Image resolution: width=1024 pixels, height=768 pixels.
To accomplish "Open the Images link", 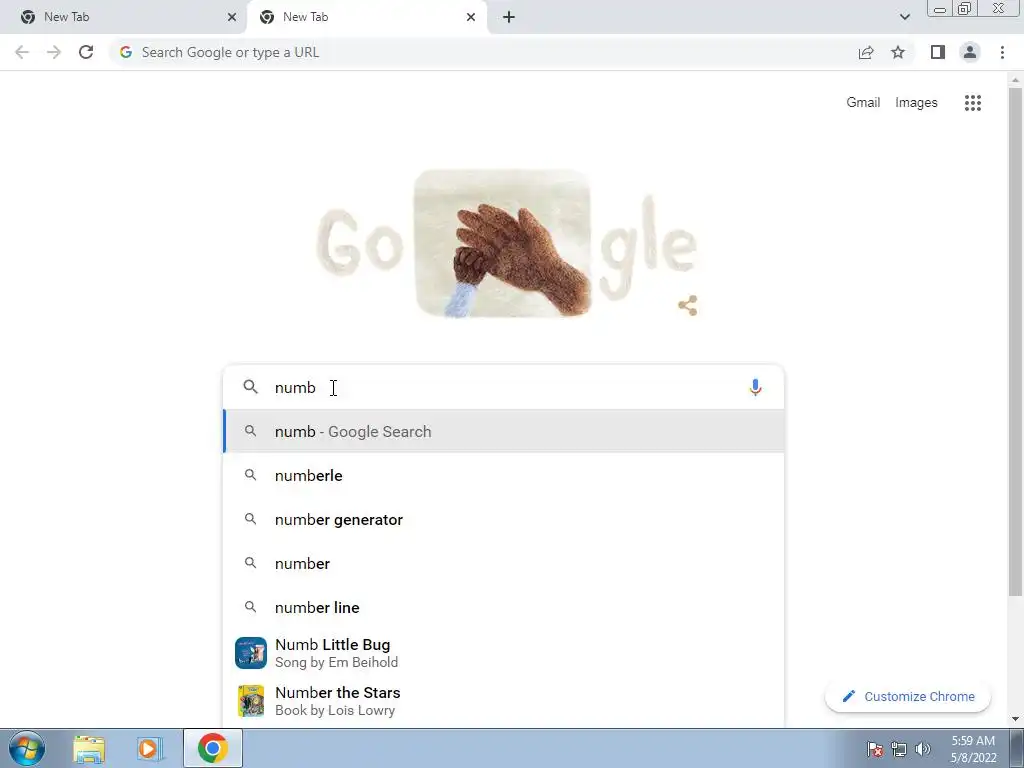I will pyautogui.click(x=916, y=103).
